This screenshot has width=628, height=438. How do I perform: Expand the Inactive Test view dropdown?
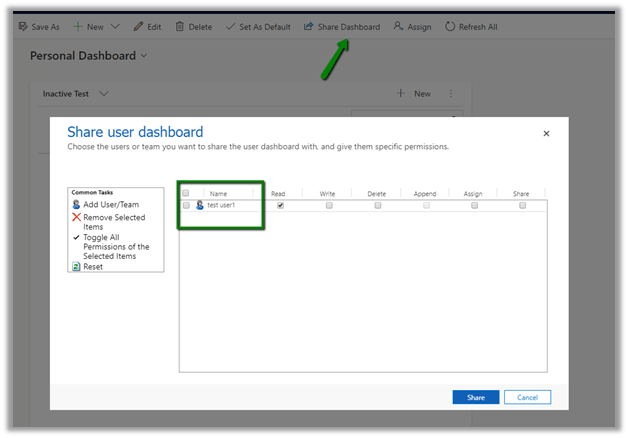click(104, 94)
